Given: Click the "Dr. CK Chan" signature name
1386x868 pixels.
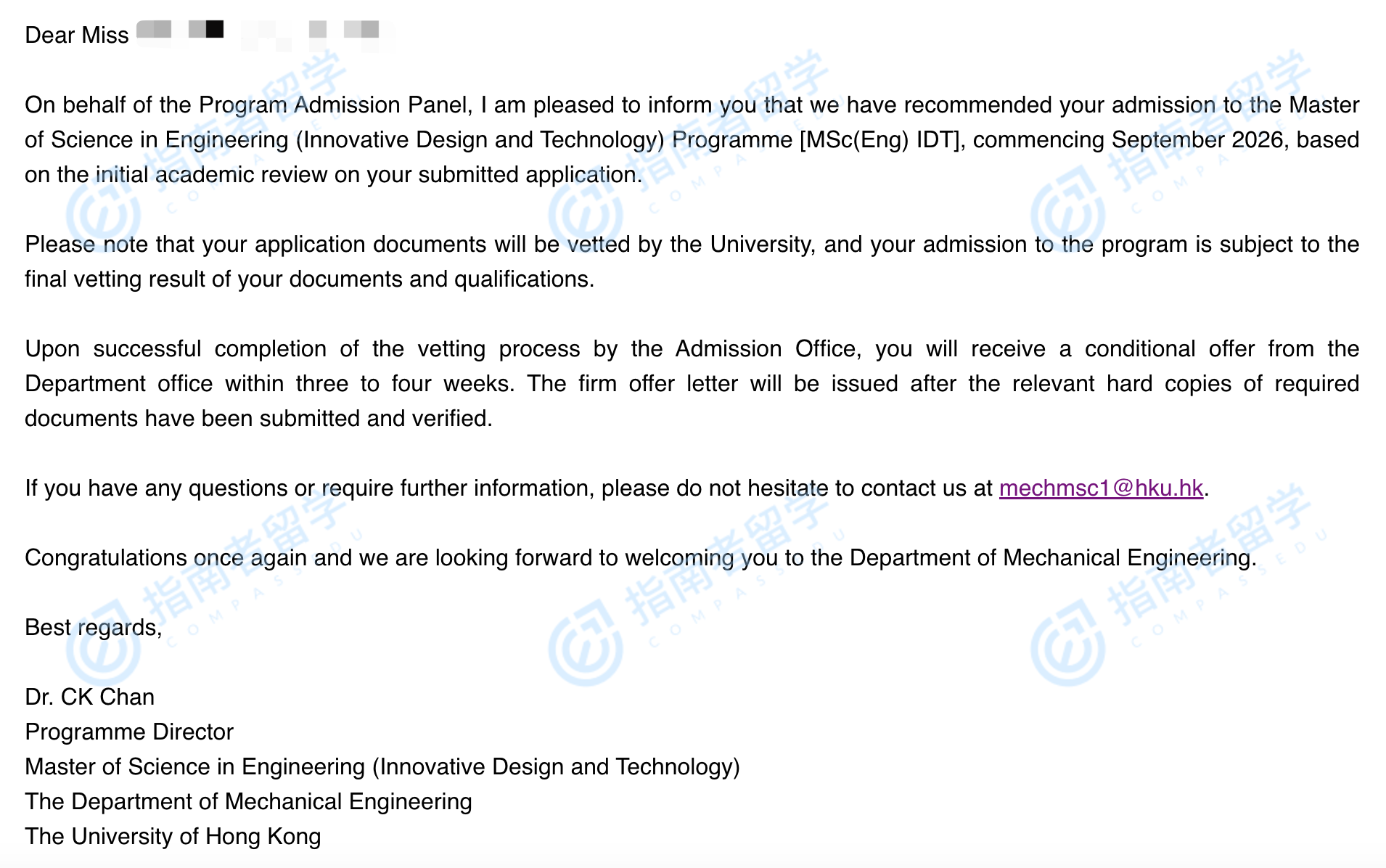Looking at the screenshot, I should coord(89,697).
